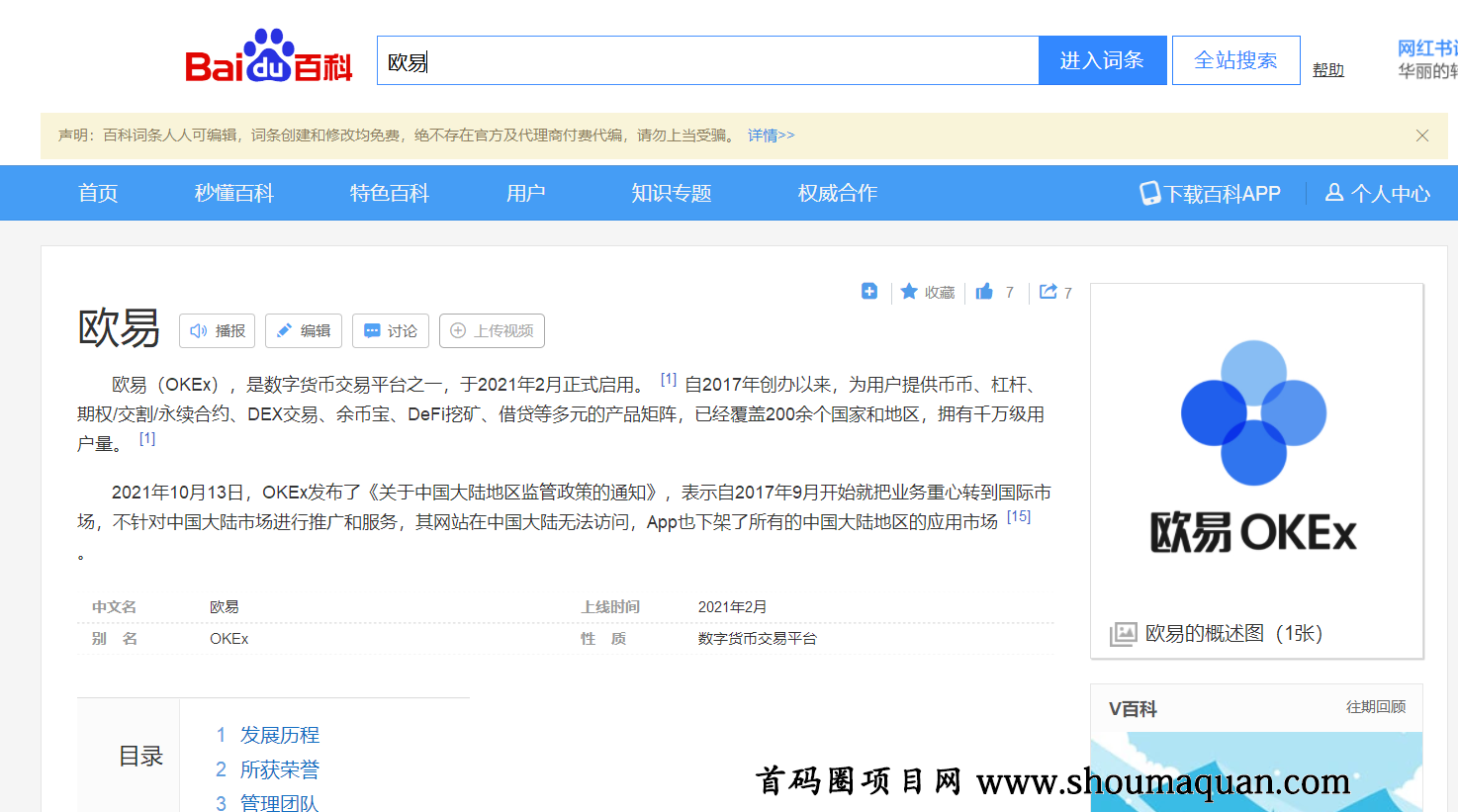Image resolution: width=1458 pixels, height=812 pixels.
Task: Click the Baidu Baike logo
Action: click(x=268, y=55)
